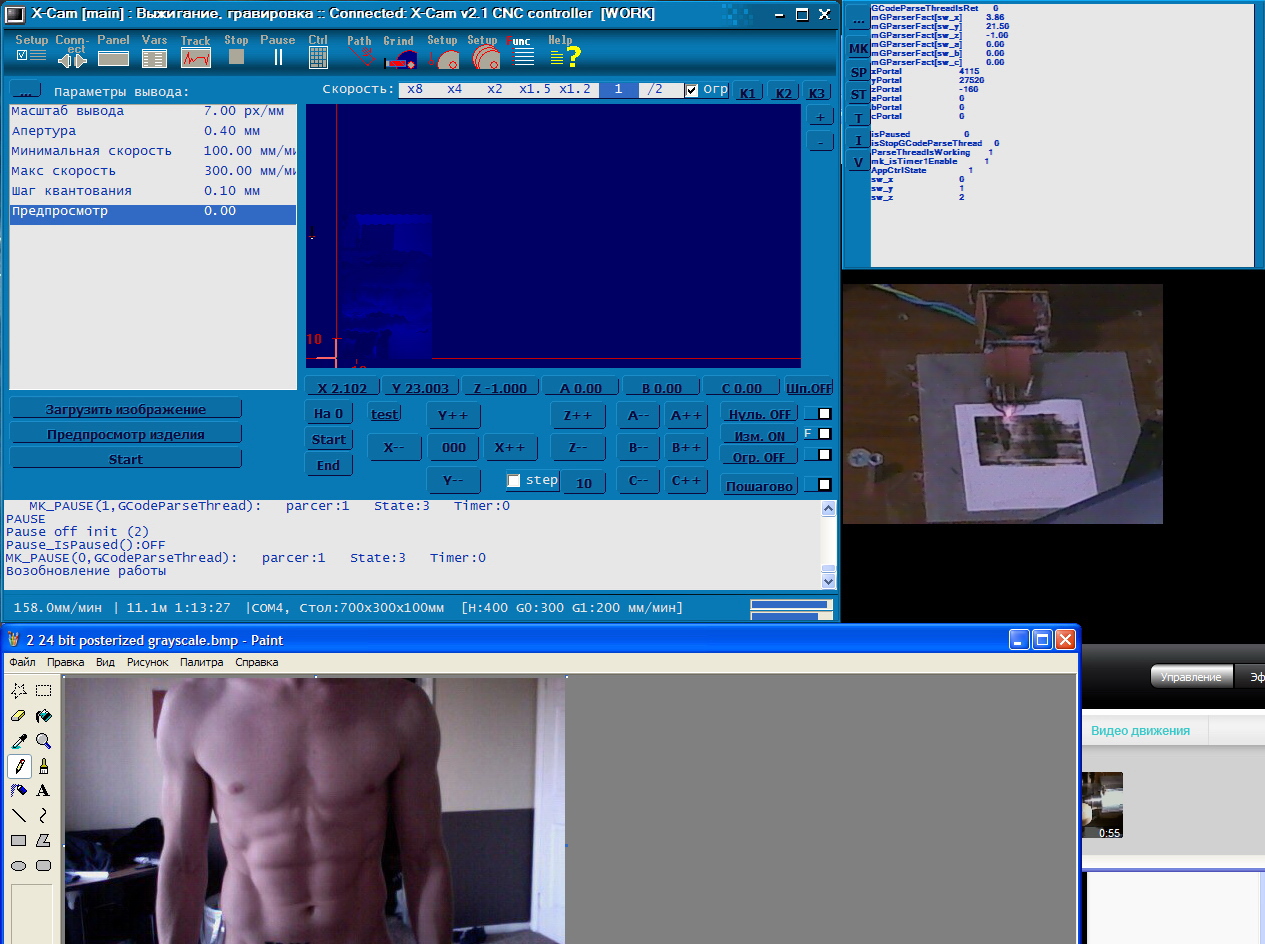Select the Text tool in Paint

point(44,791)
